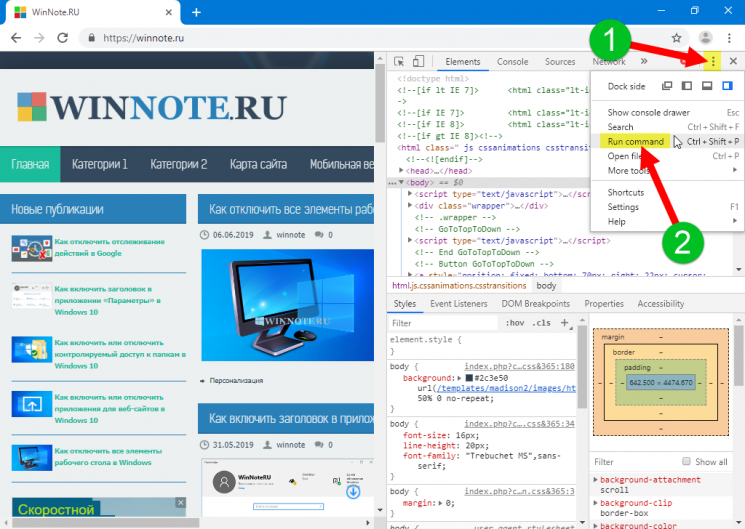Image resolution: width=745 pixels, height=529 pixels.
Task: Expand the first script element node
Action: point(410,194)
